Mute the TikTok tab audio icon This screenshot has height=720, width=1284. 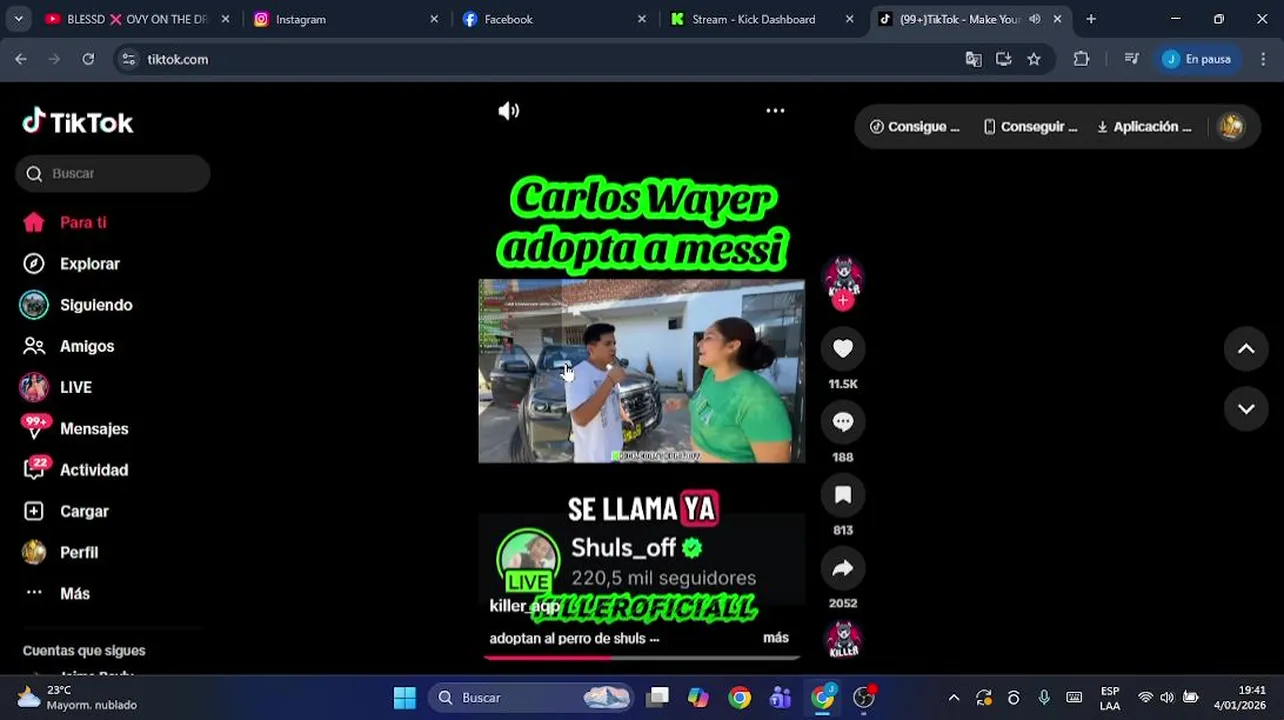[1034, 19]
